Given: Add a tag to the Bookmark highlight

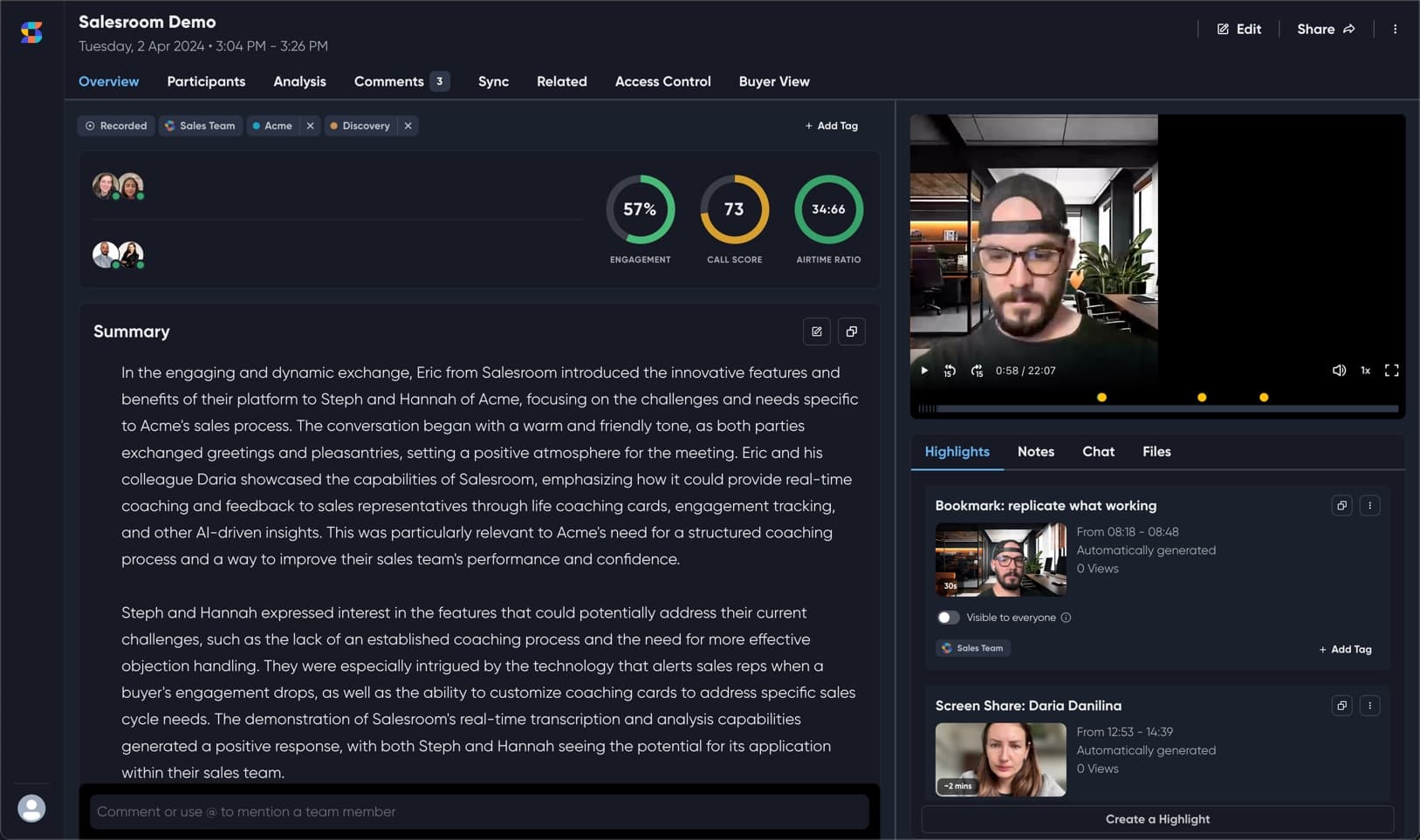Looking at the screenshot, I should [x=1345, y=649].
